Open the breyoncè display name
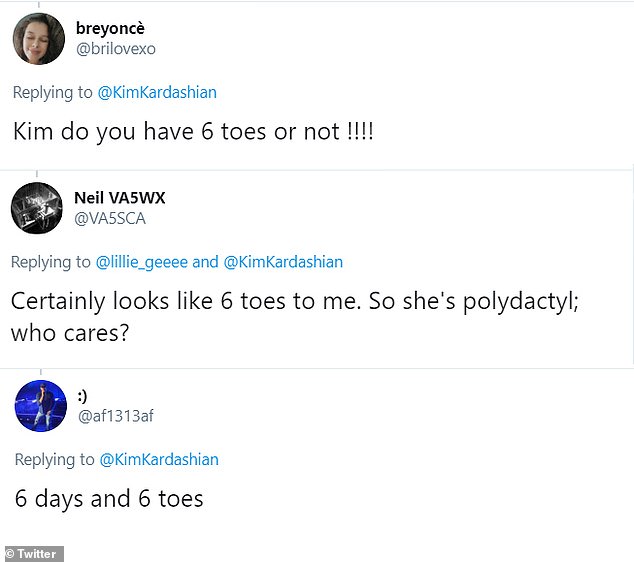634x562 pixels. [x=117, y=28]
